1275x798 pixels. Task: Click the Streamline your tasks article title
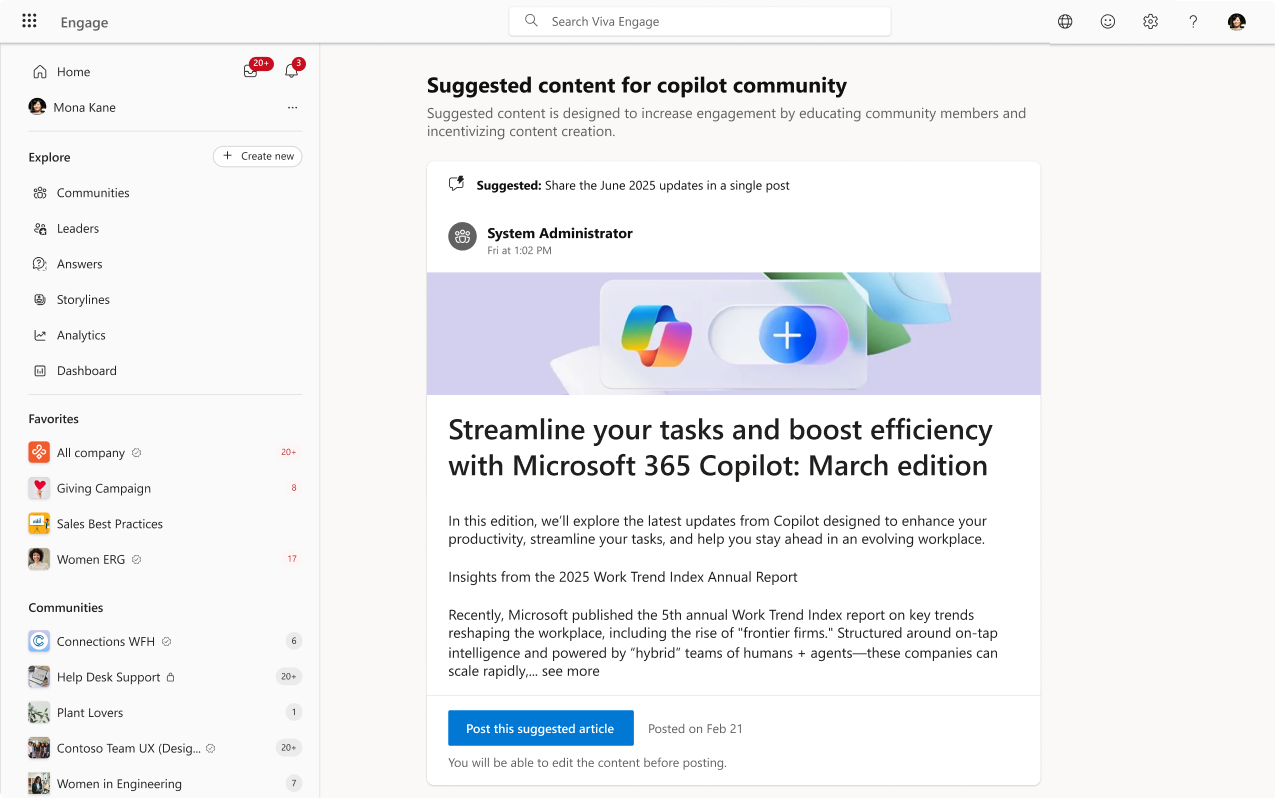click(720, 448)
